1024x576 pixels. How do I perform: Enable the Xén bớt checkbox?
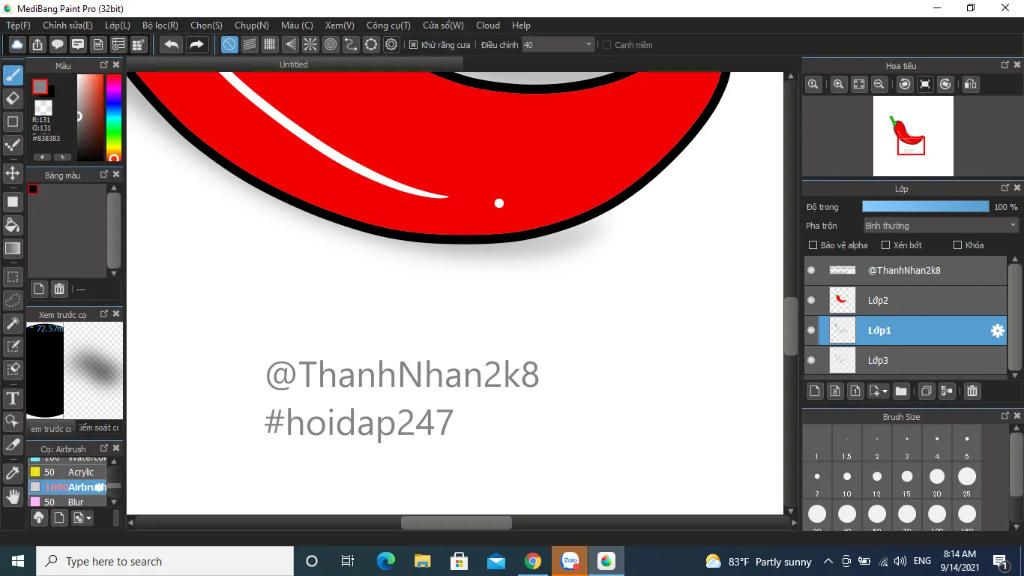(886, 245)
